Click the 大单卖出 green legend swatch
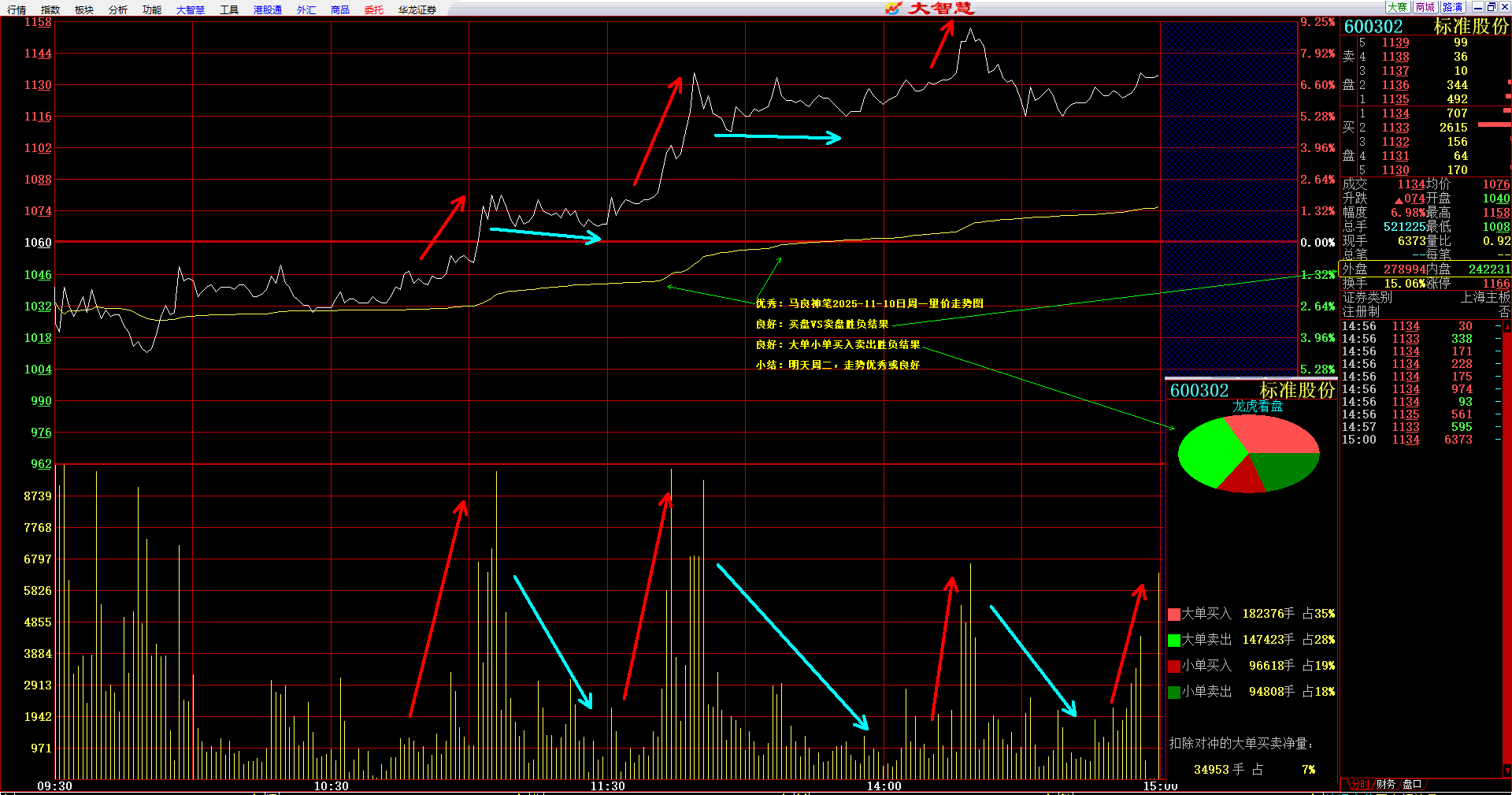This screenshot has height=795, width=1512. coord(1174,640)
